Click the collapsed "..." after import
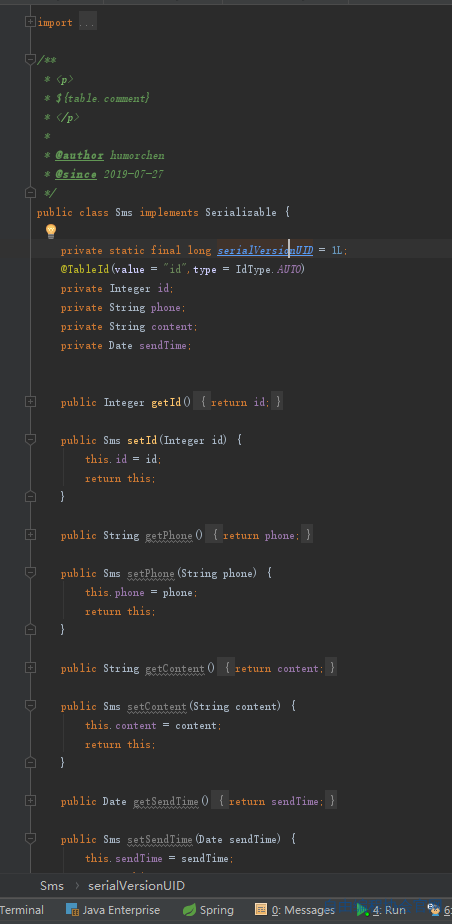452x924 pixels. [x=87, y=22]
